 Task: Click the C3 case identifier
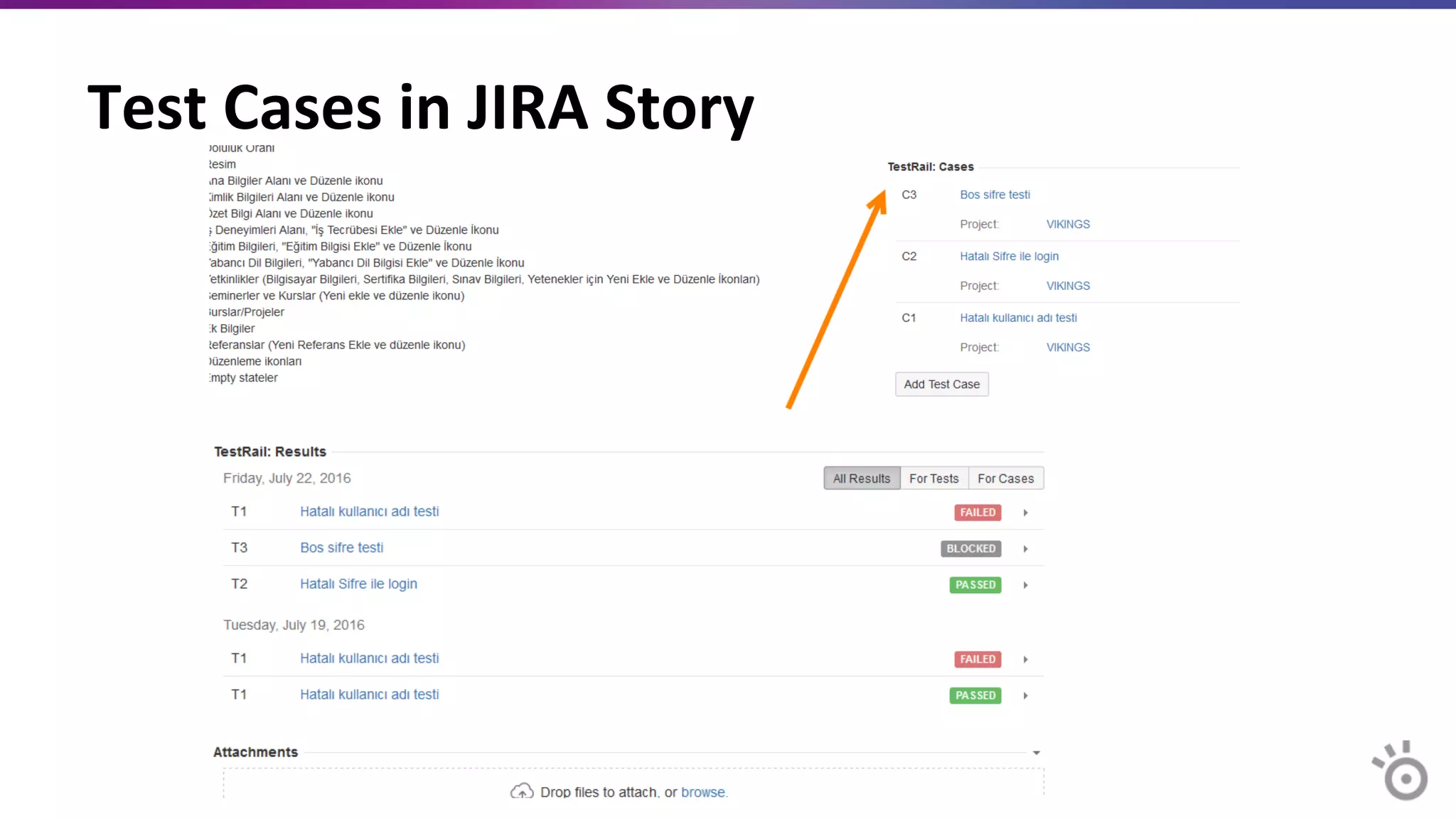click(909, 195)
